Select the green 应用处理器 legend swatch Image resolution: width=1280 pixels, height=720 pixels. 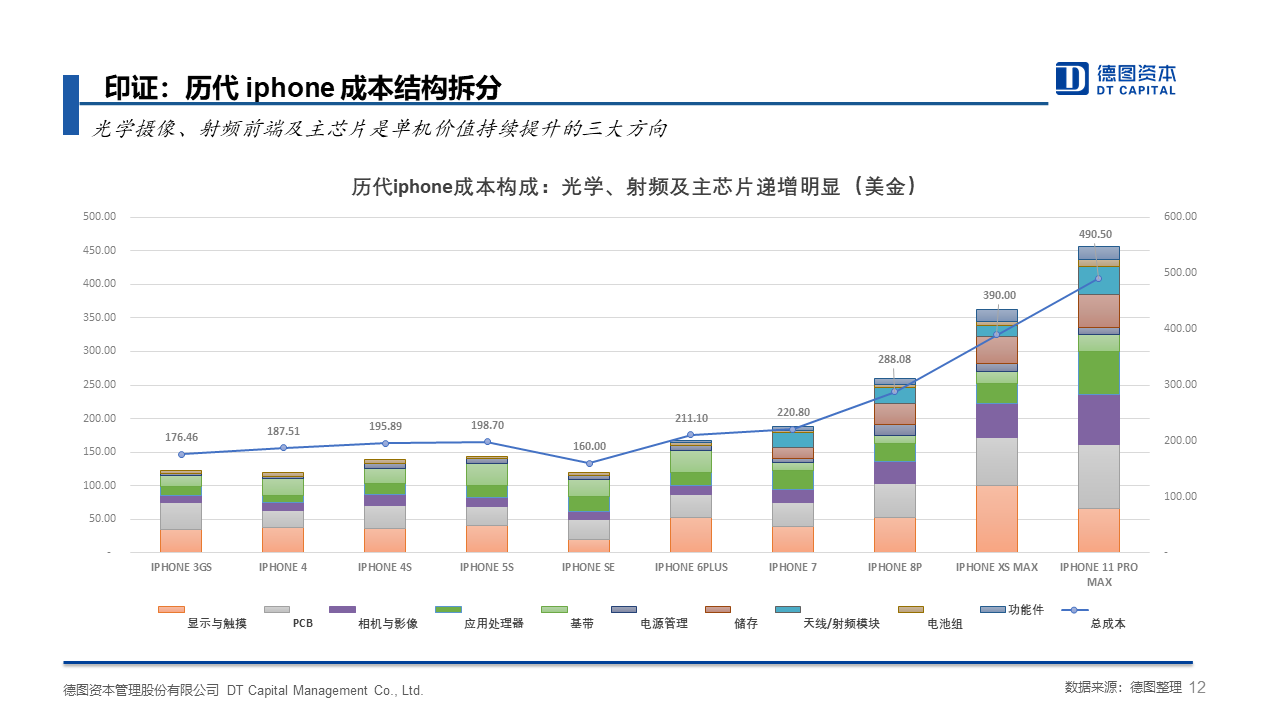(448, 609)
